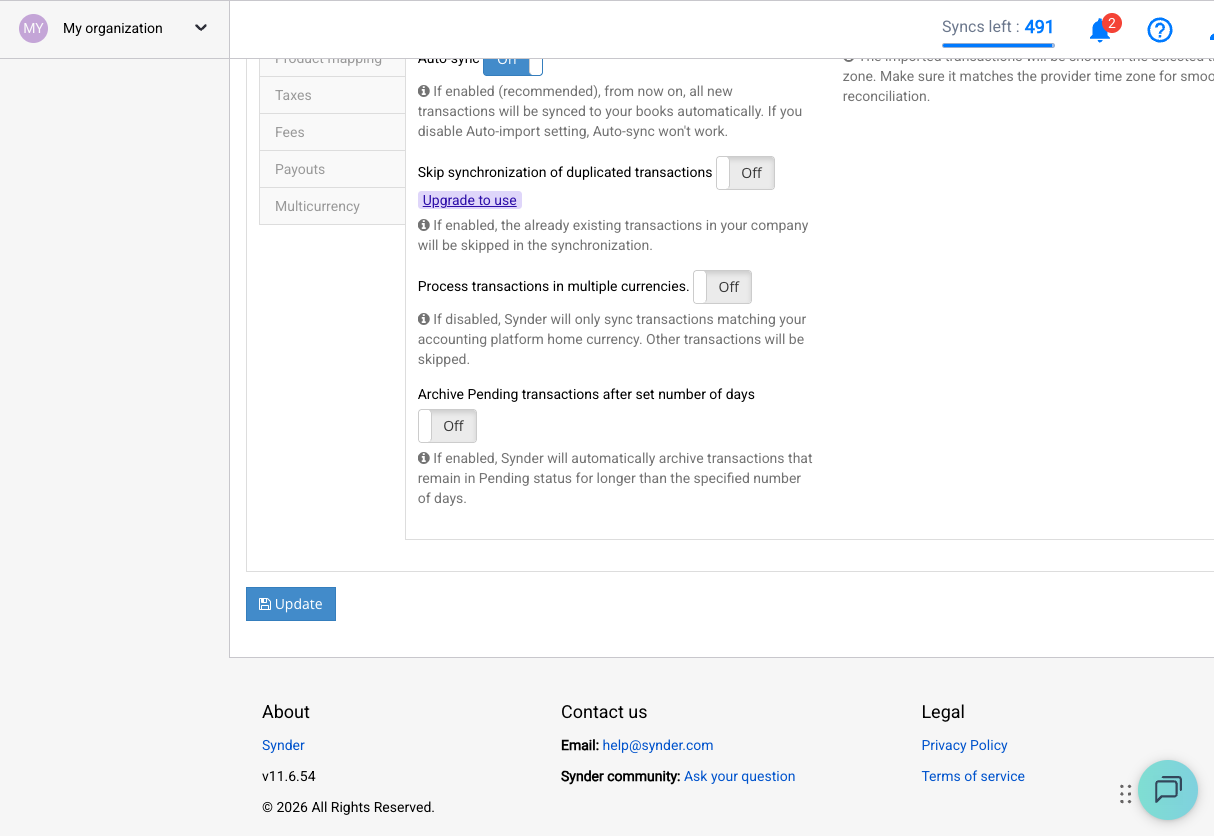Open the chat support bubble
Image resolution: width=1214 pixels, height=836 pixels.
[1167, 790]
